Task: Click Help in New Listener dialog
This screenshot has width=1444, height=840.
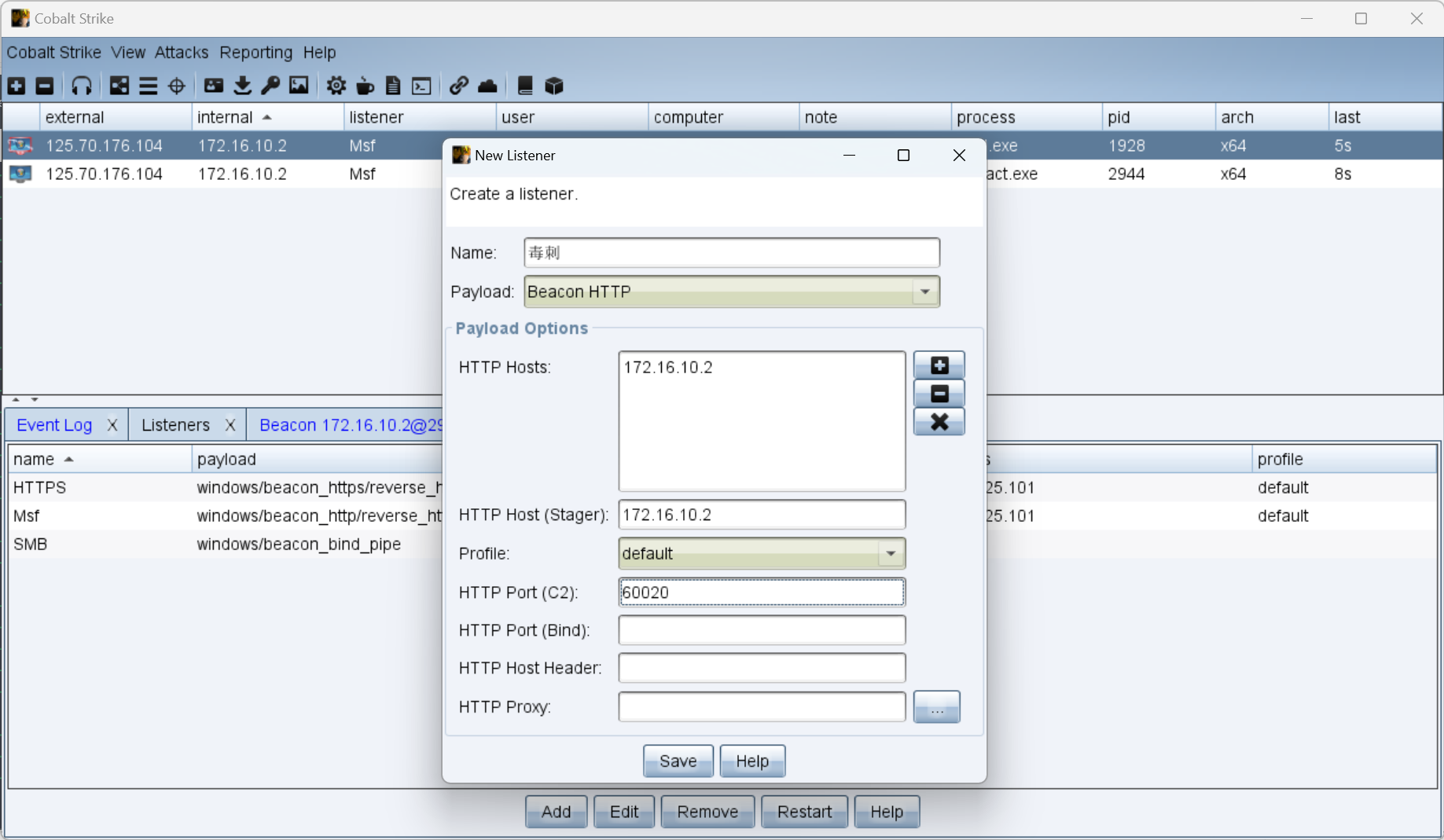Action: [x=752, y=761]
